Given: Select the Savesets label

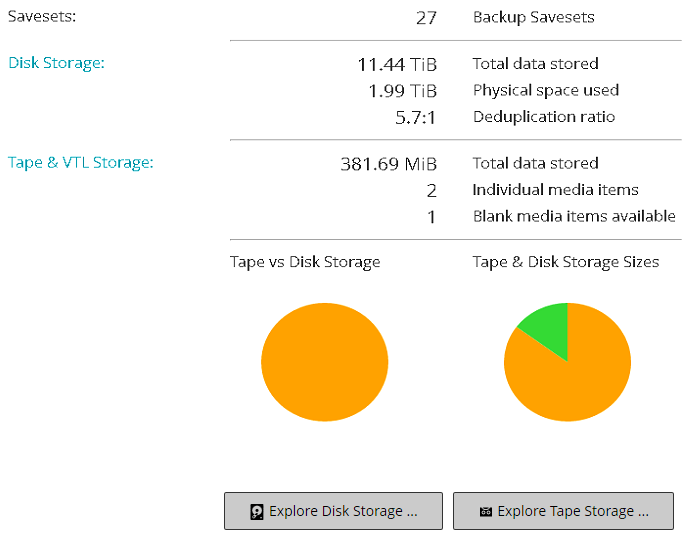Looking at the screenshot, I should click(x=42, y=17).
